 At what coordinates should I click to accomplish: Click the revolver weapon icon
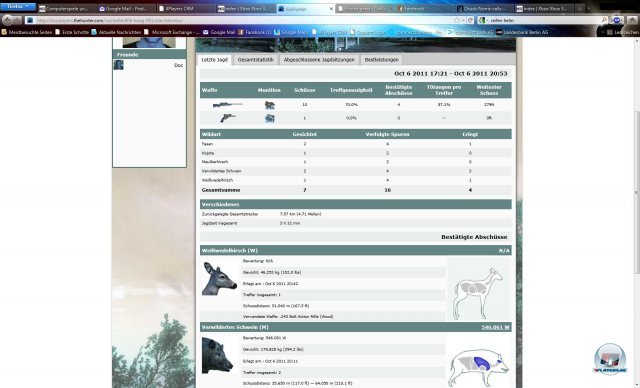click(227, 118)
